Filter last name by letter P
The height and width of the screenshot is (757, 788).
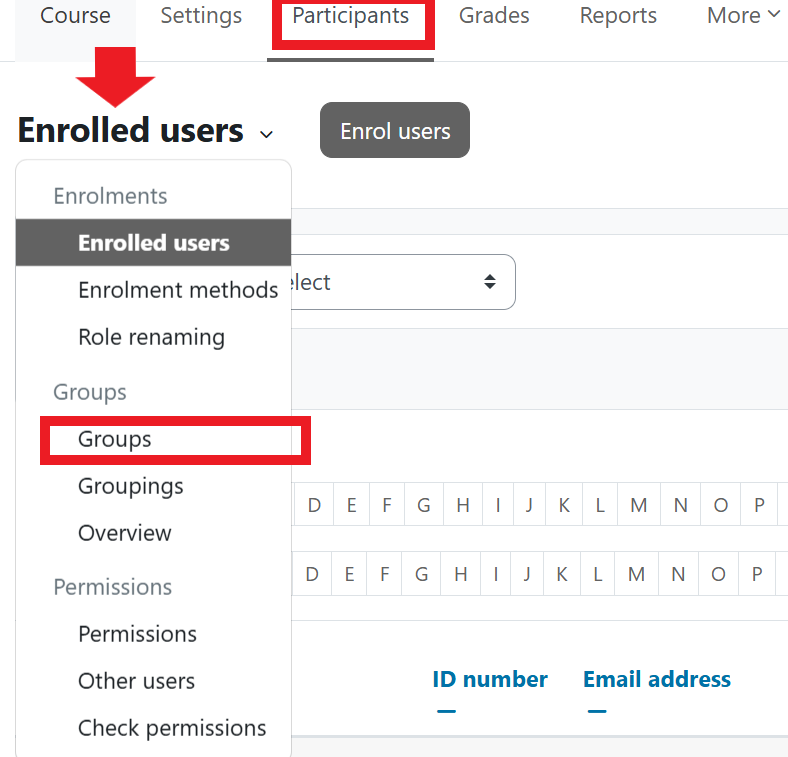click(x=759, y=575)
